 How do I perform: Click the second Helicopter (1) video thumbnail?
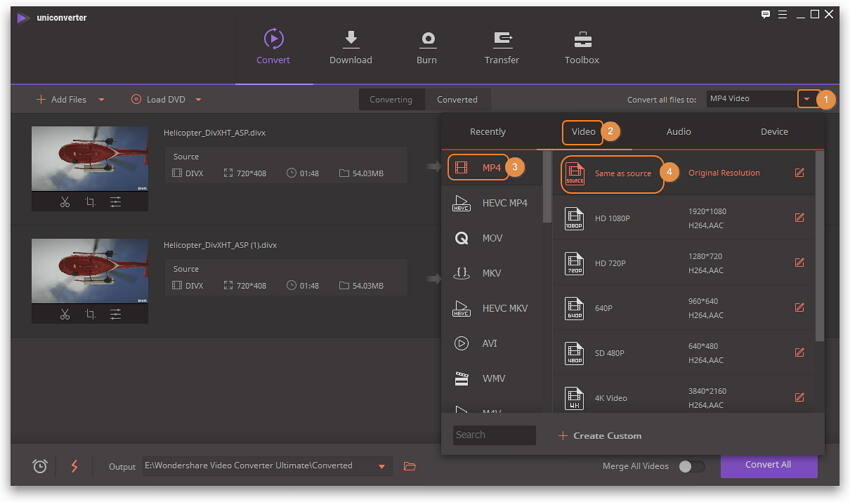pos(90,271)
